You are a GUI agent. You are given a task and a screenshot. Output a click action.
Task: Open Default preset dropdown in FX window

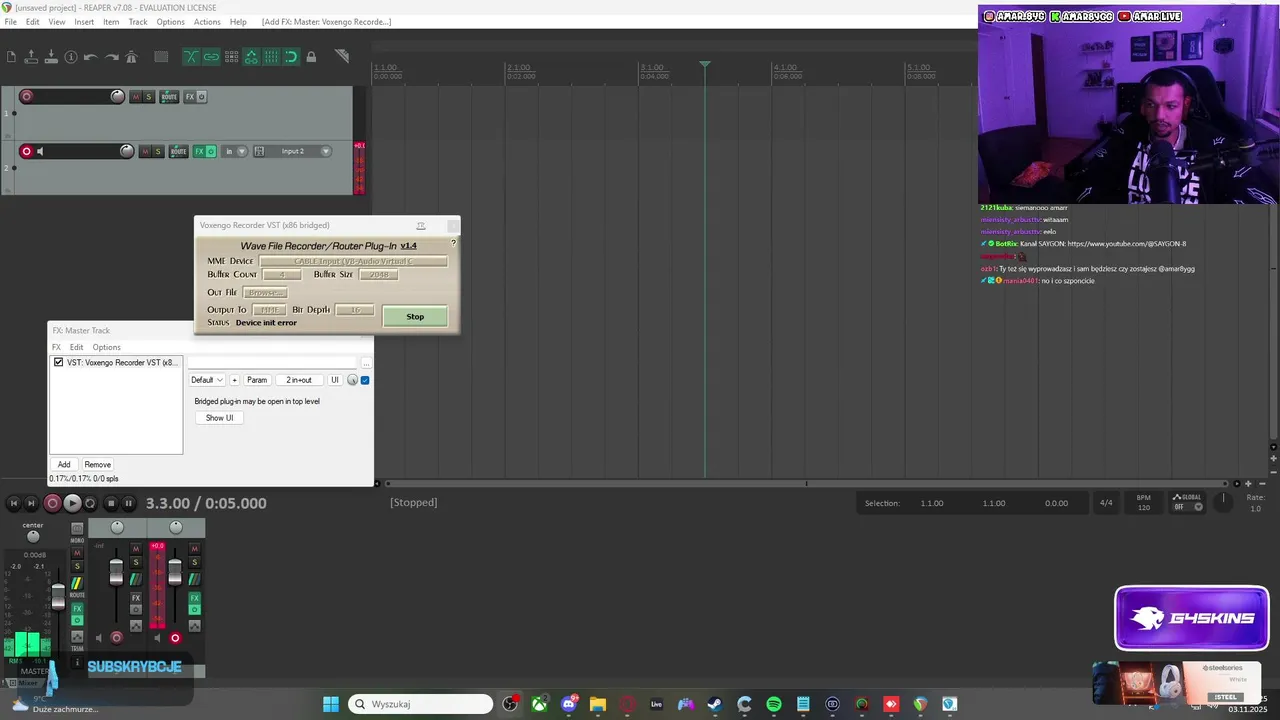[207, 380]
